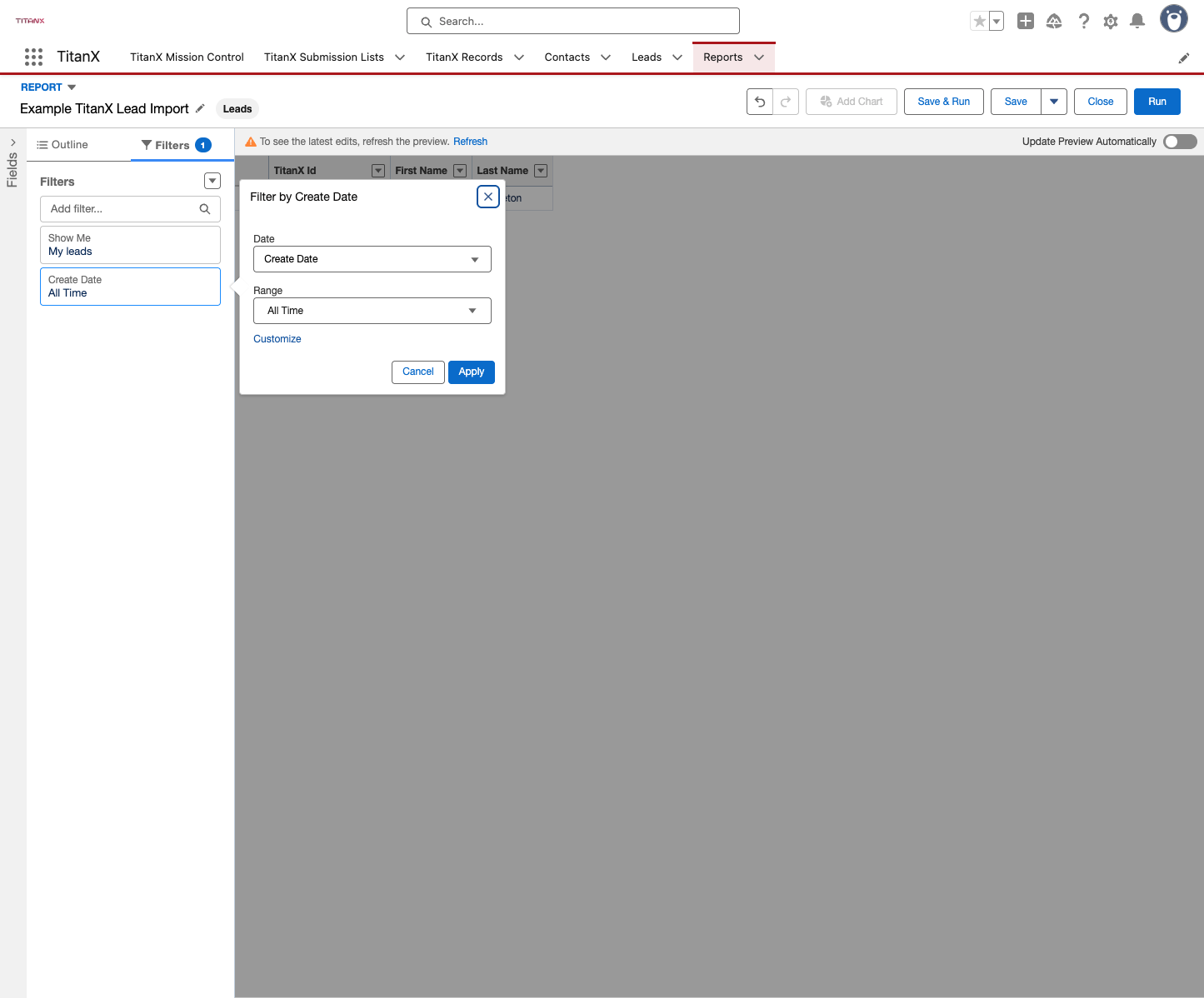Switch to the Outline tab

pyautogui.click(x=62, y=145)
